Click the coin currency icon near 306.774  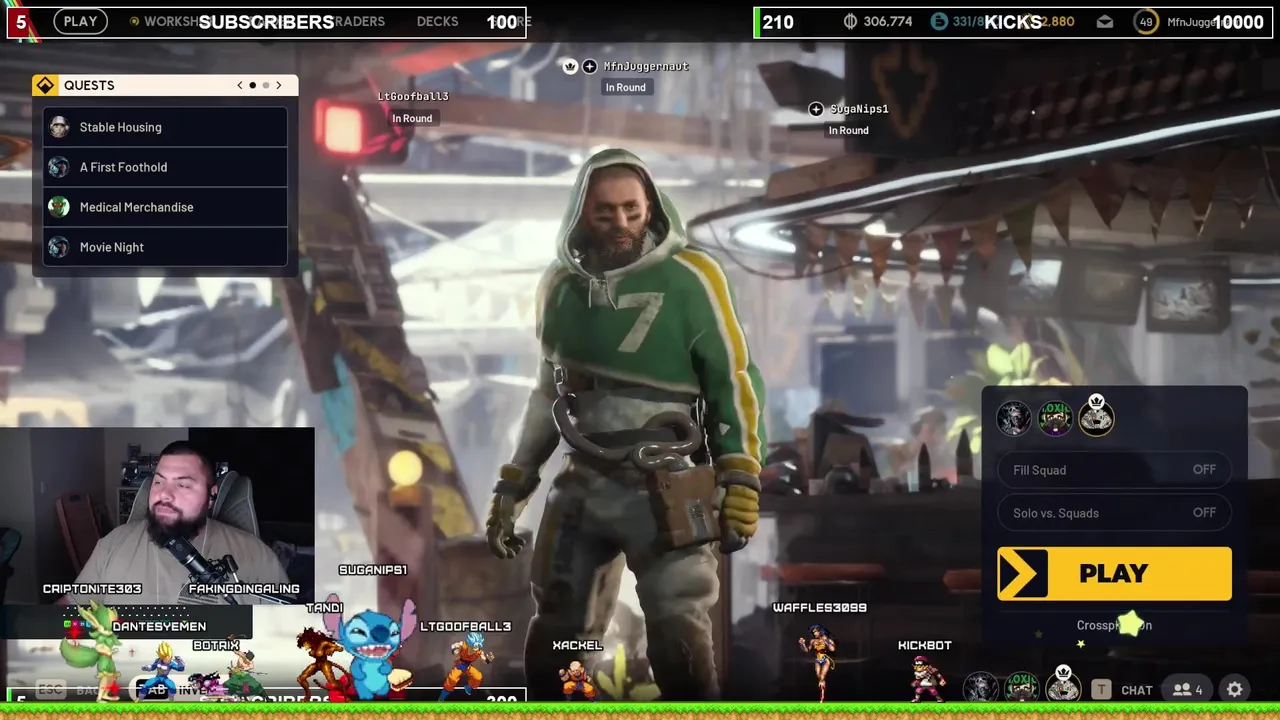pos(850,21)
